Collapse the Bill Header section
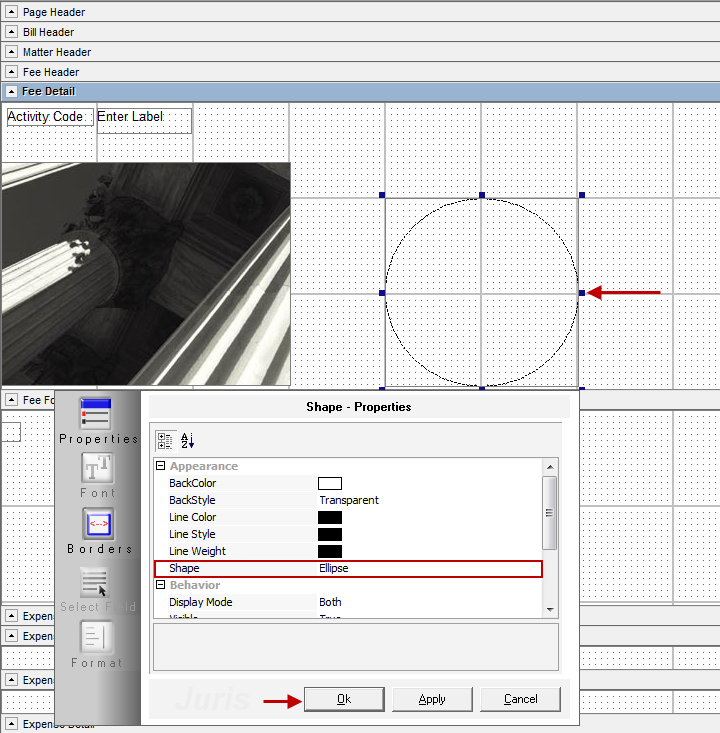Image resolution: width=720 pixels, height=733 pixels. click(12, 32)
